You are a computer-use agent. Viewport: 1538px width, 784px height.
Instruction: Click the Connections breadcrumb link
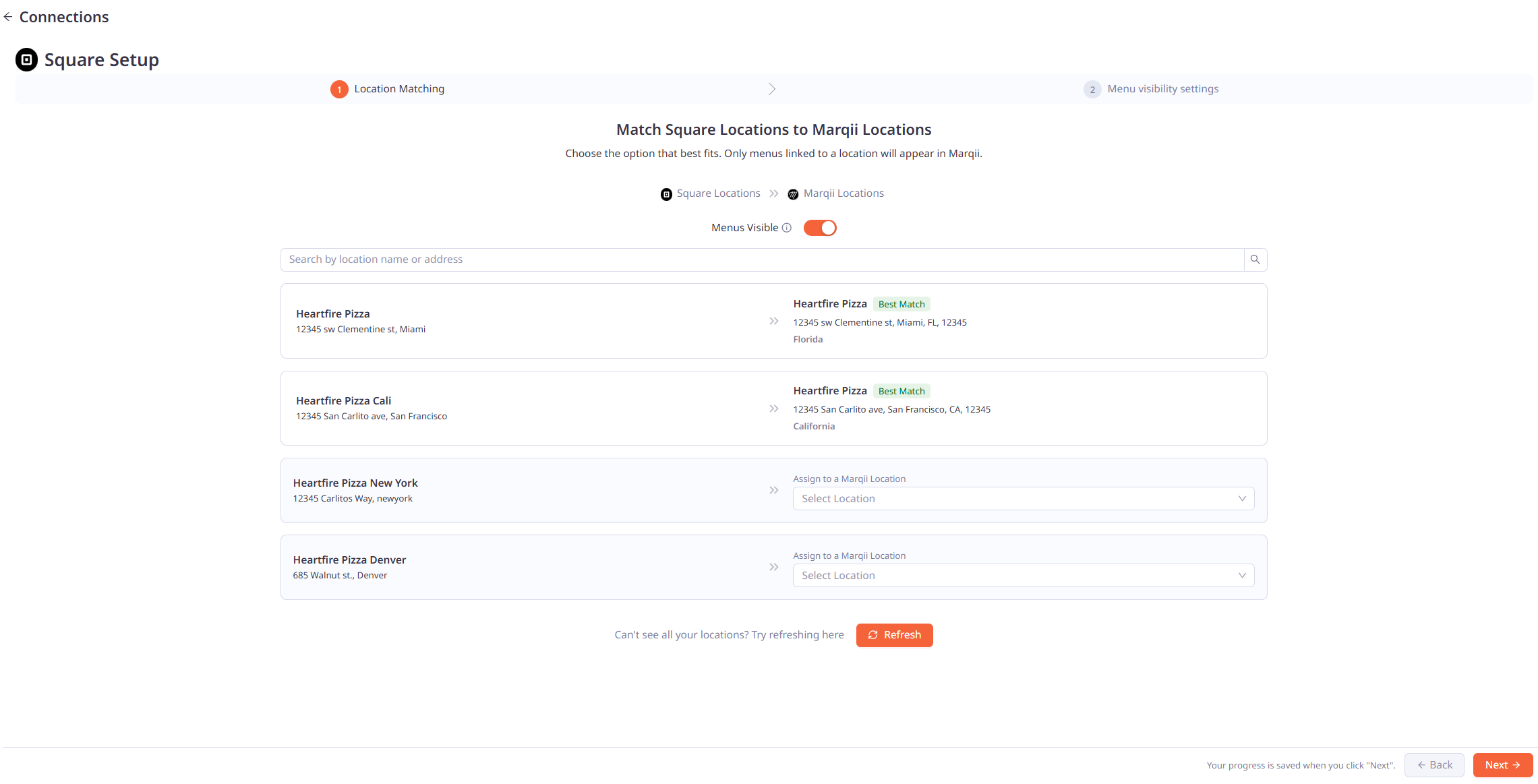coord(64,17)
